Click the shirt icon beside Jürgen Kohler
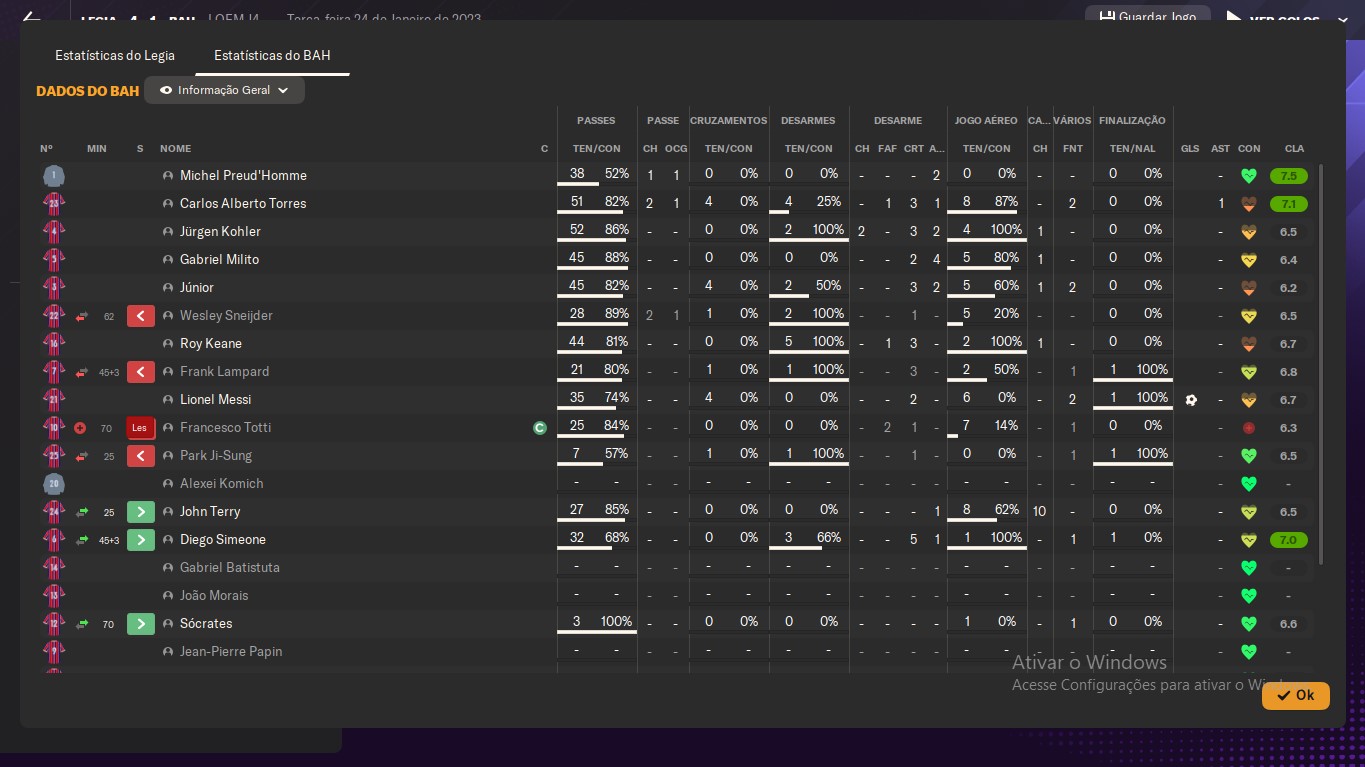The height and width of the screenshot is (767, 1365). click(53, 232)
